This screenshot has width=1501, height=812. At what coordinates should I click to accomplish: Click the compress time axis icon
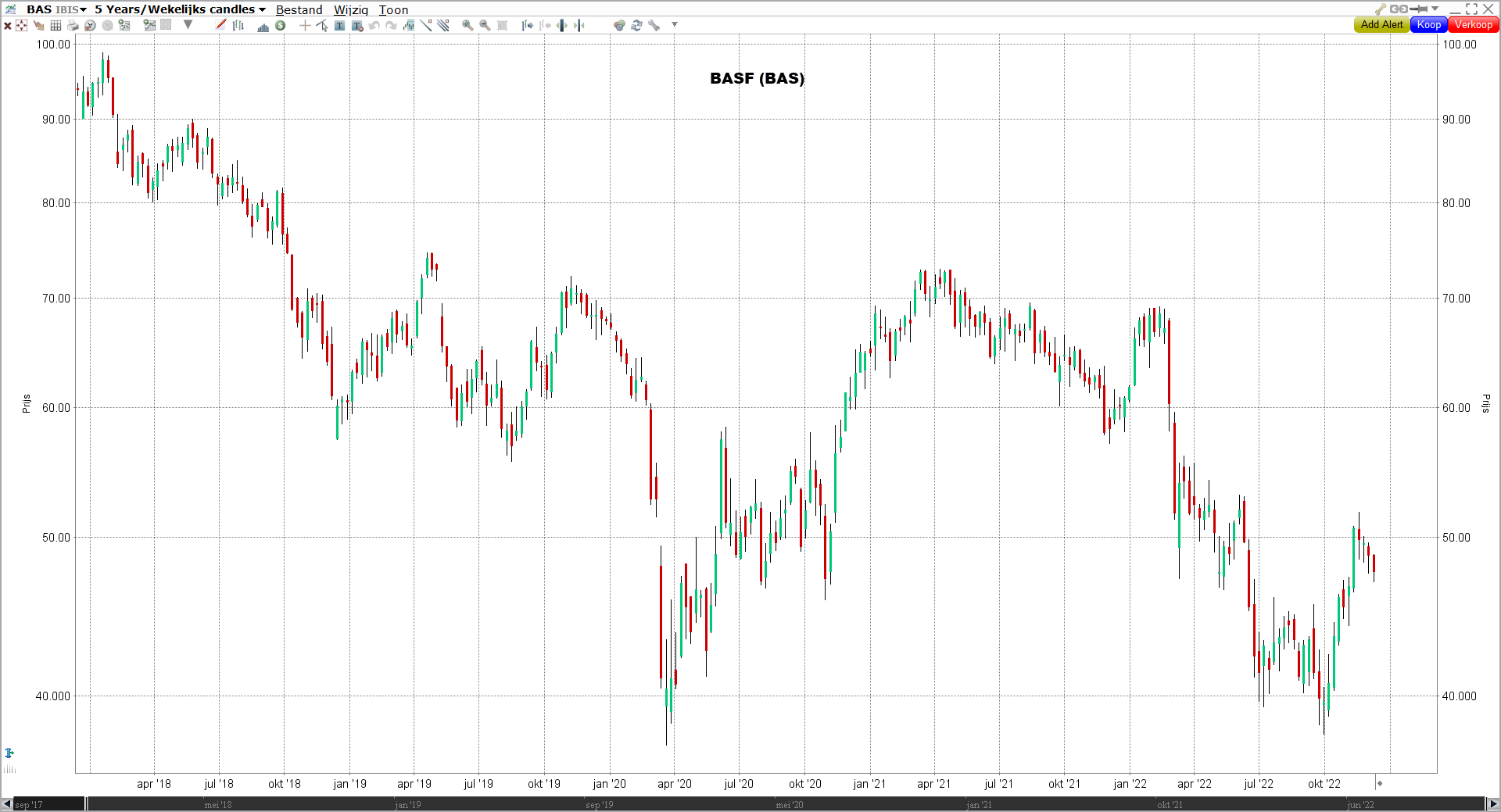pyautogui.click(x=579, y=25)
